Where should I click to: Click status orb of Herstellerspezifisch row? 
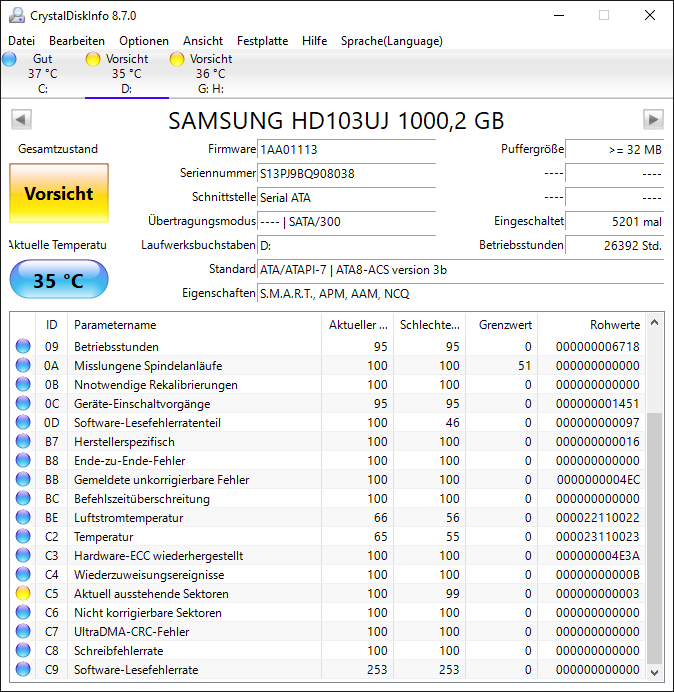click(23, 441)
